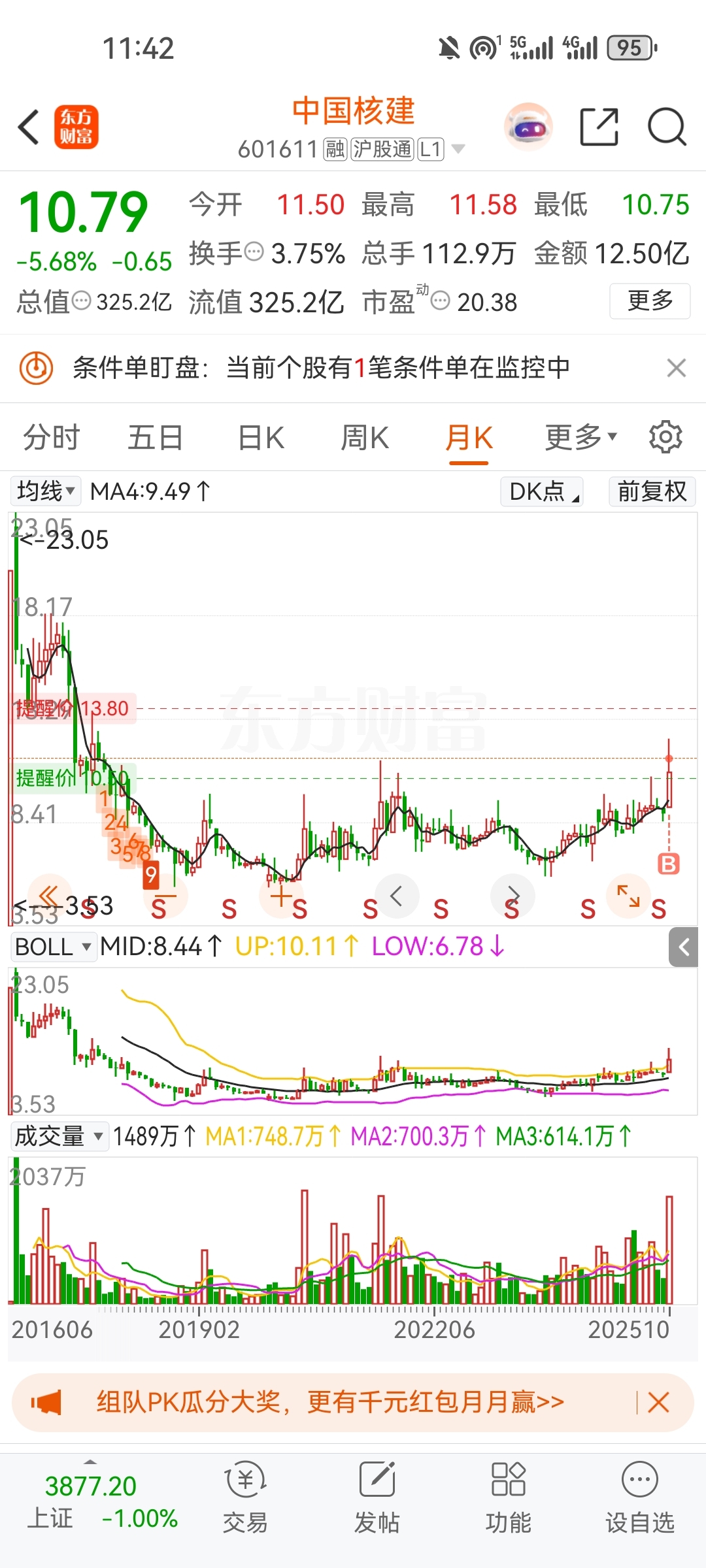
Task: Open the 成交量 indicator dropdown
Action: pyautogui.click(x=59, y=1136)
